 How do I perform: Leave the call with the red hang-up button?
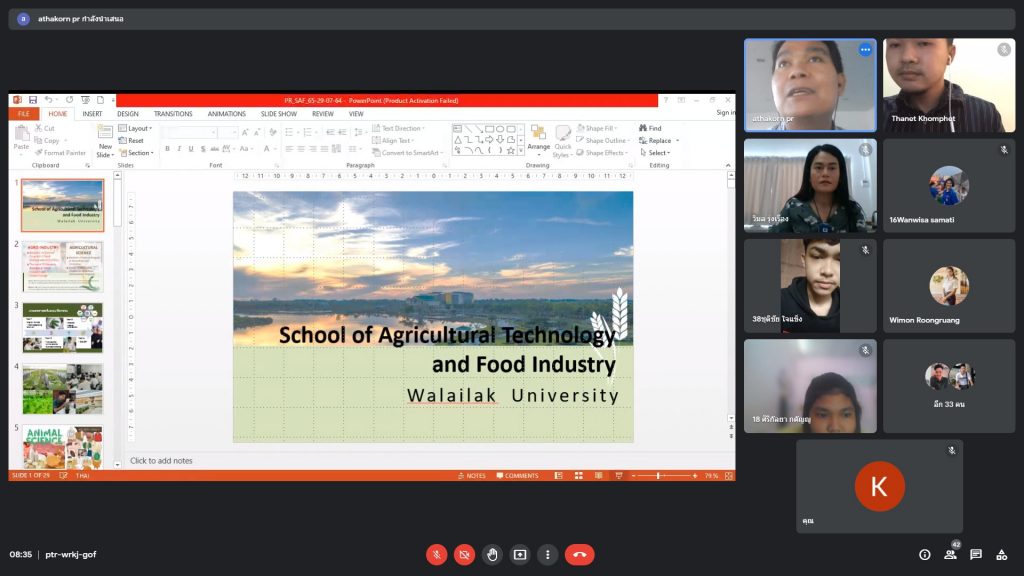pos(579,554)
